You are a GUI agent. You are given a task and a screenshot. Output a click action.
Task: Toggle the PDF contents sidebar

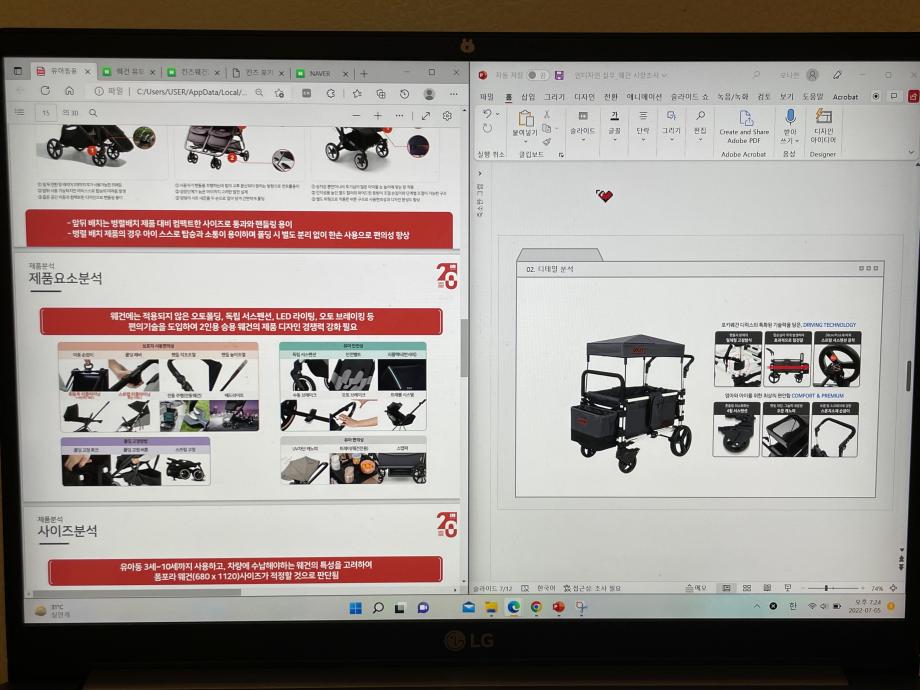point(19,114)
